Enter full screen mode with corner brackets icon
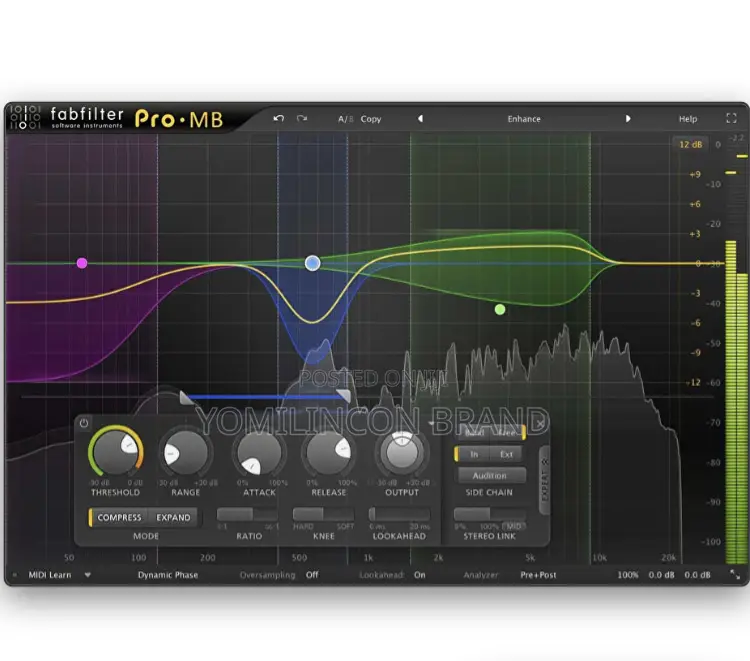The height and width of the screenshot is (661, 750). coord(731,118)
